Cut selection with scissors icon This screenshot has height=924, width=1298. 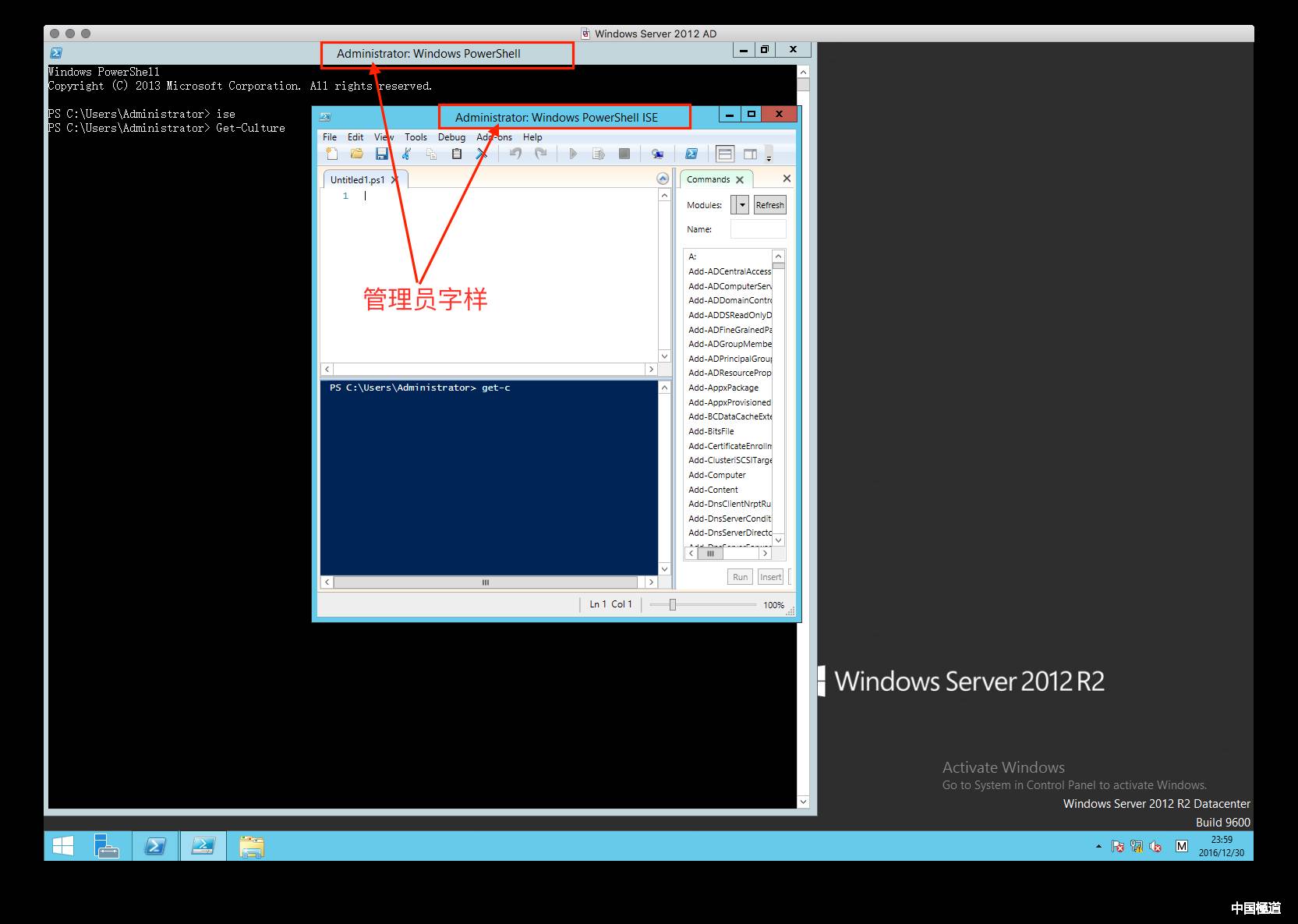pyautogui.click(x=406, y=154)
